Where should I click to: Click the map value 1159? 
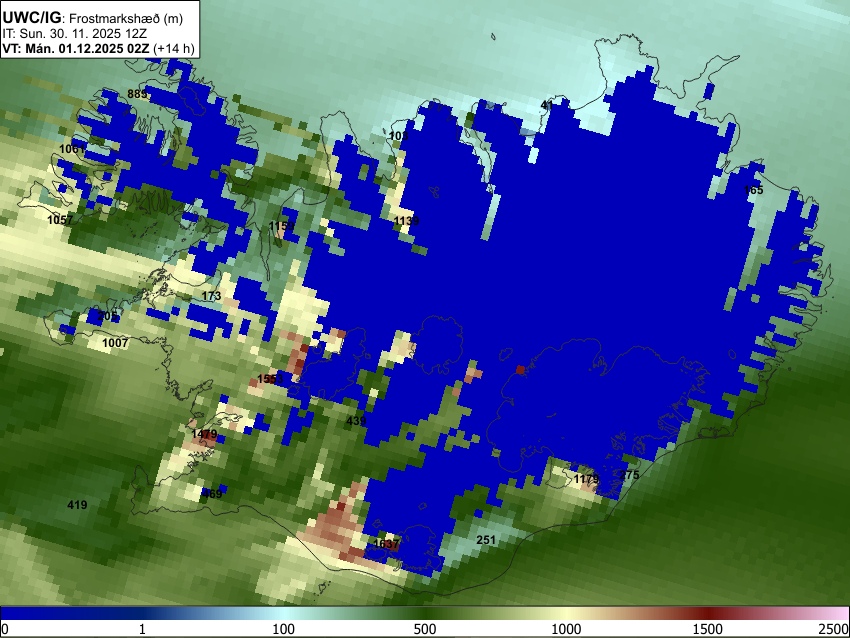point(281,226)
